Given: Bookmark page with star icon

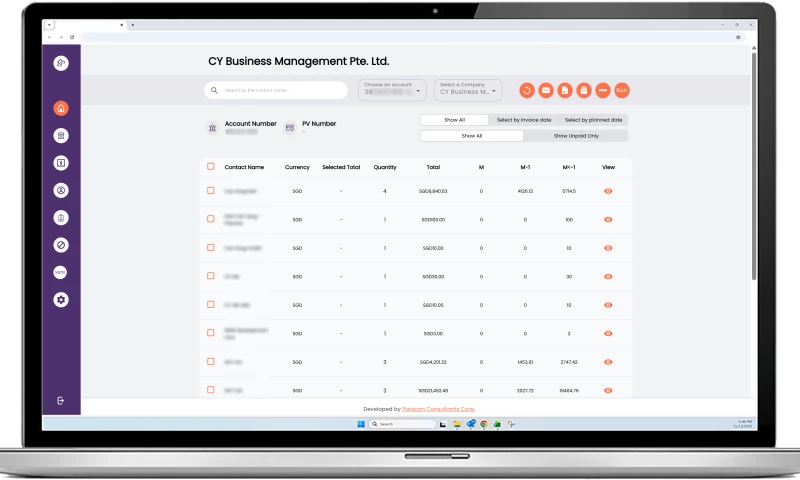Looking at the screenshot, I should (738, 37).
